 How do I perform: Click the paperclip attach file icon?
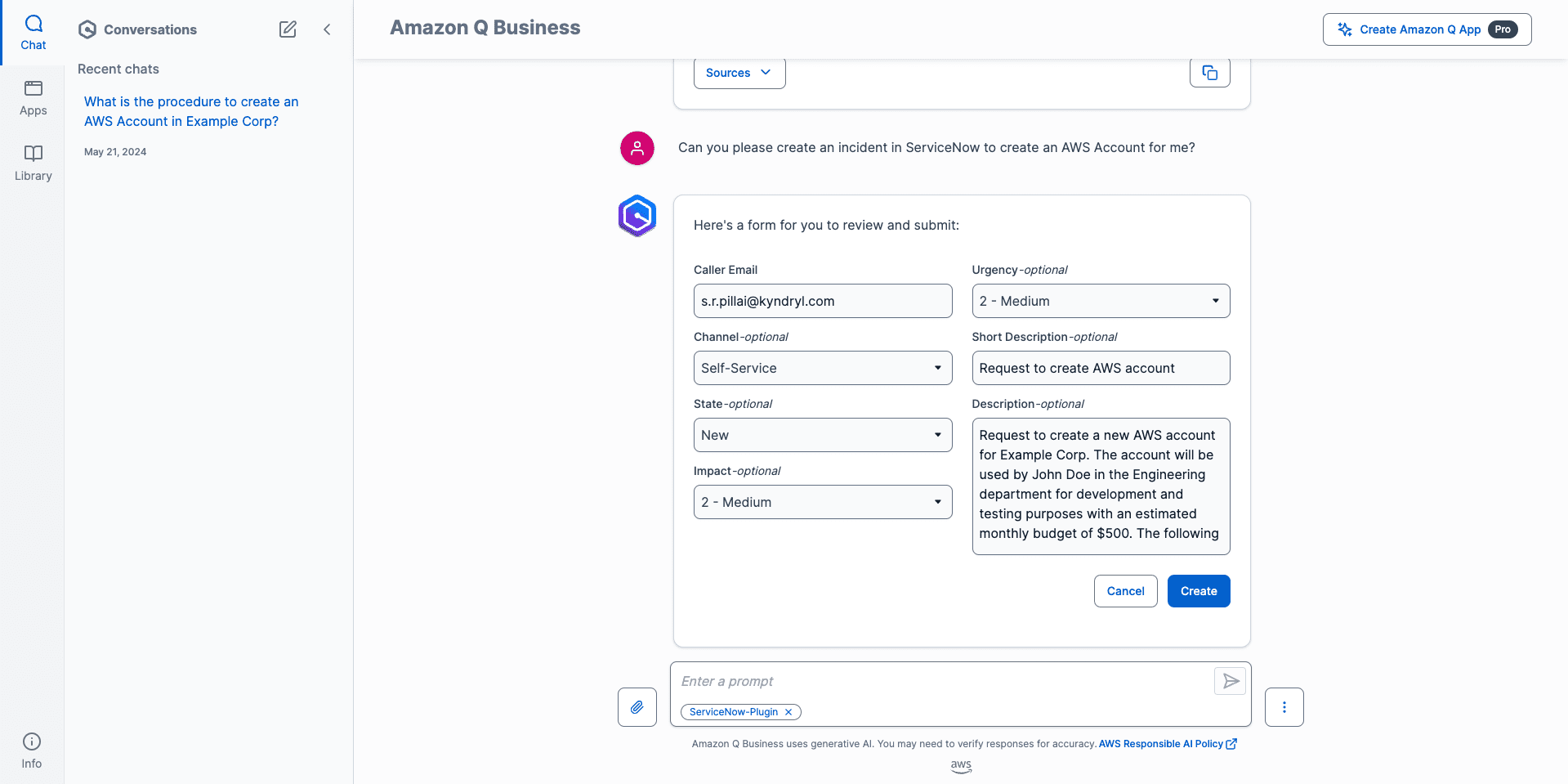(x=637, y=707)
